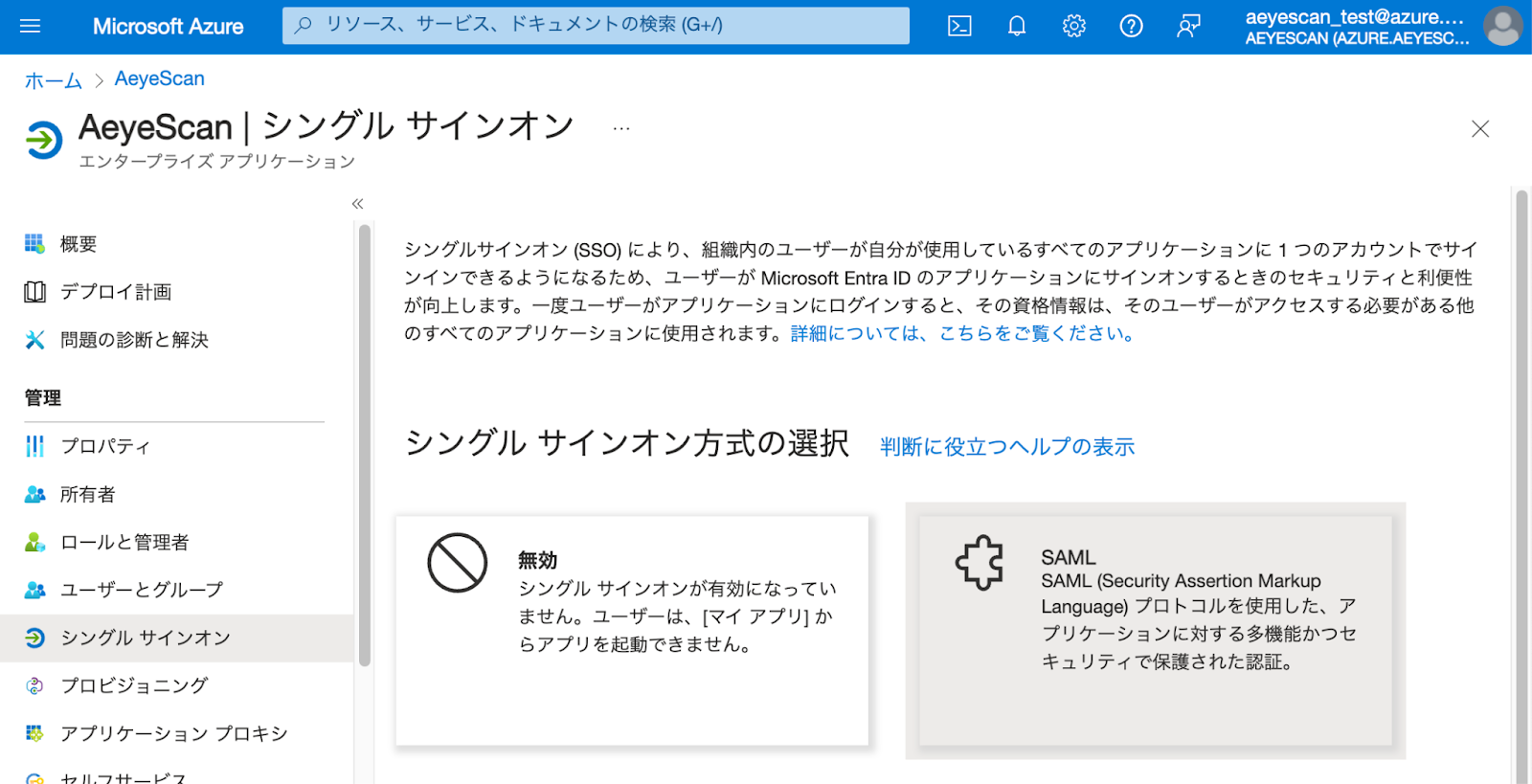Screen dimensions: 1532x784
Task: Click the 問題の診断と解決 tools icon
Action: 34,340
